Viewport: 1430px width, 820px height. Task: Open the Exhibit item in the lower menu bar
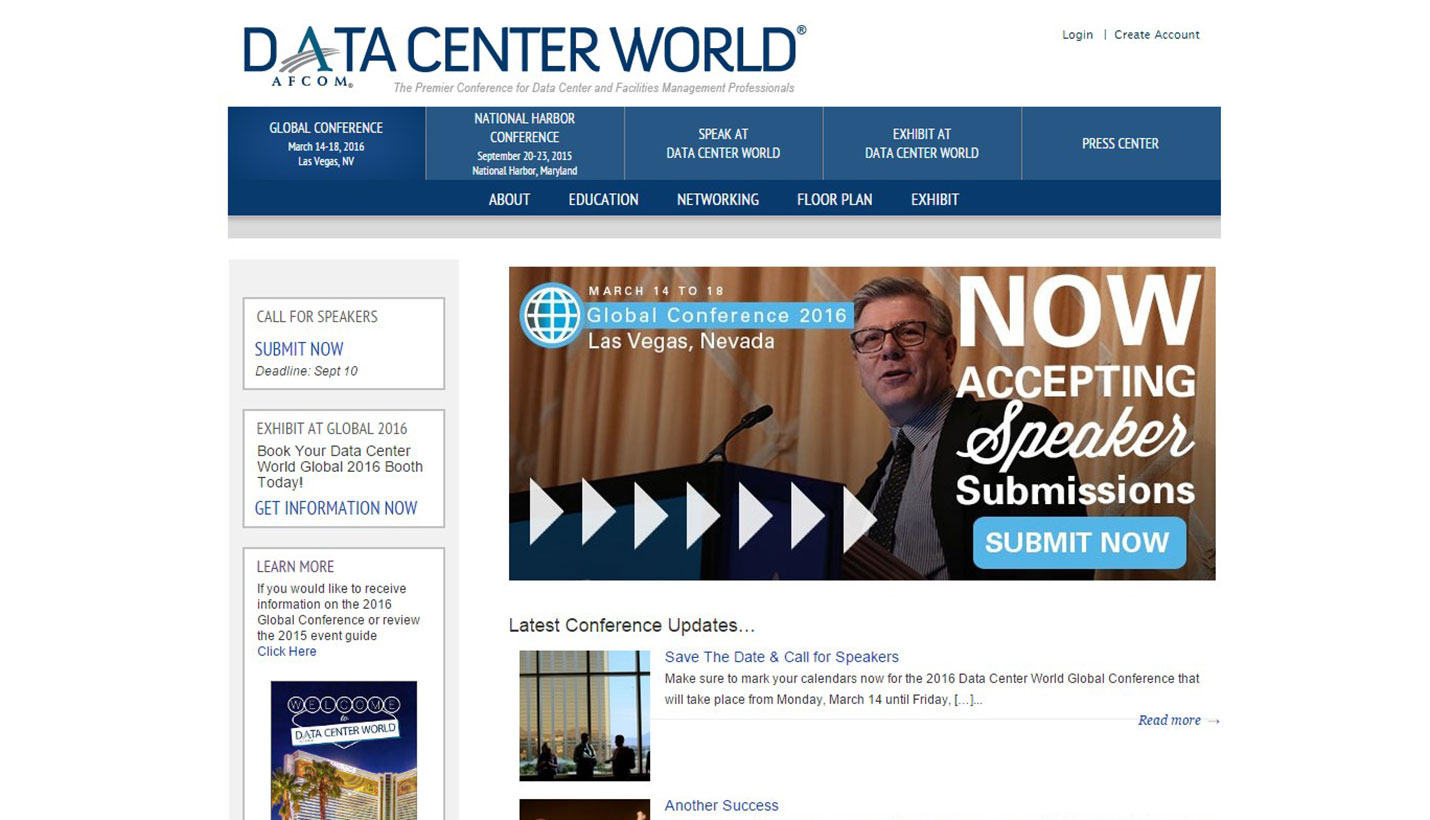point(934,199)
